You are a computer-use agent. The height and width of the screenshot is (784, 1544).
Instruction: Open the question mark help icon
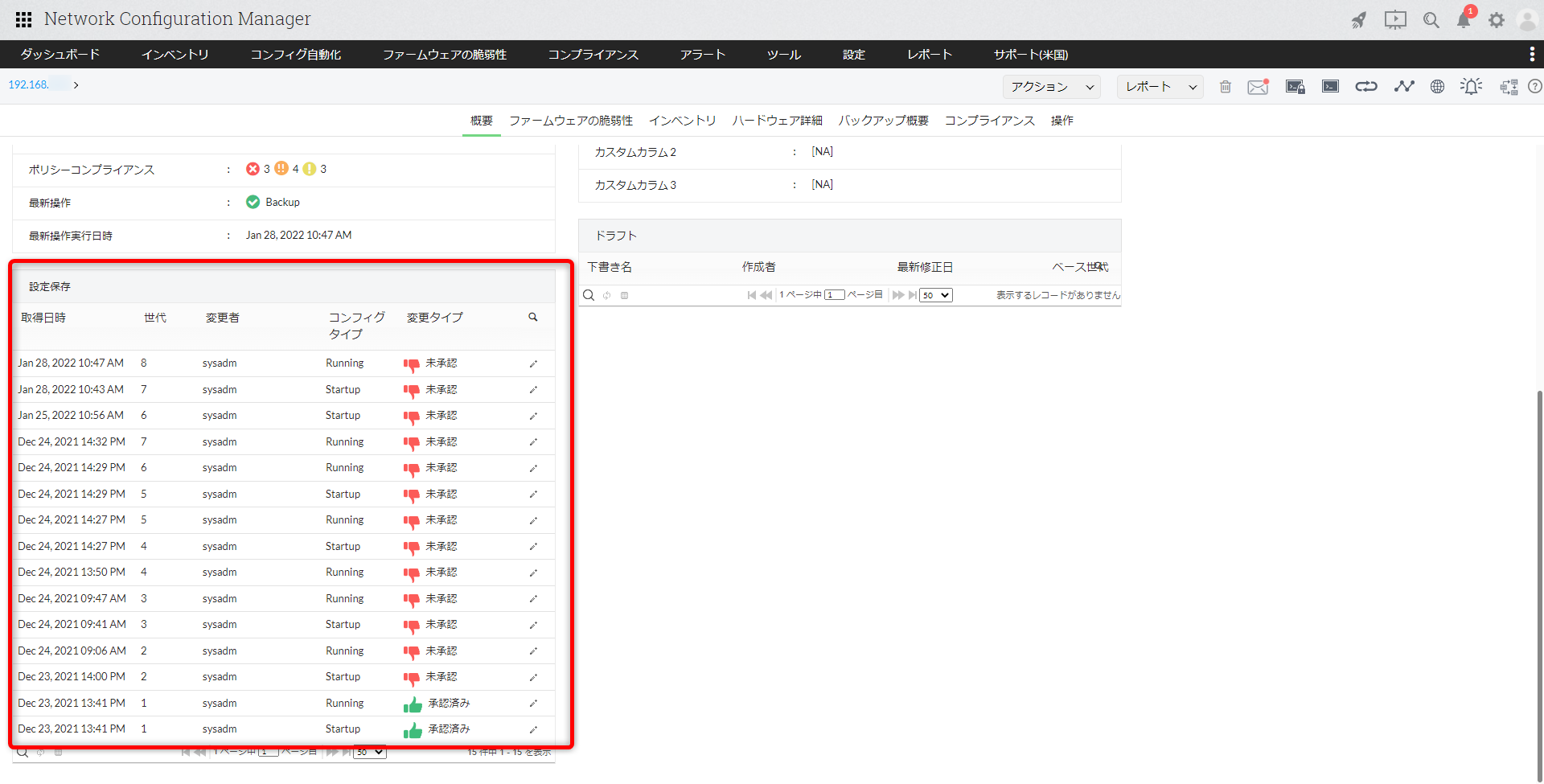tap(1535, 87)
